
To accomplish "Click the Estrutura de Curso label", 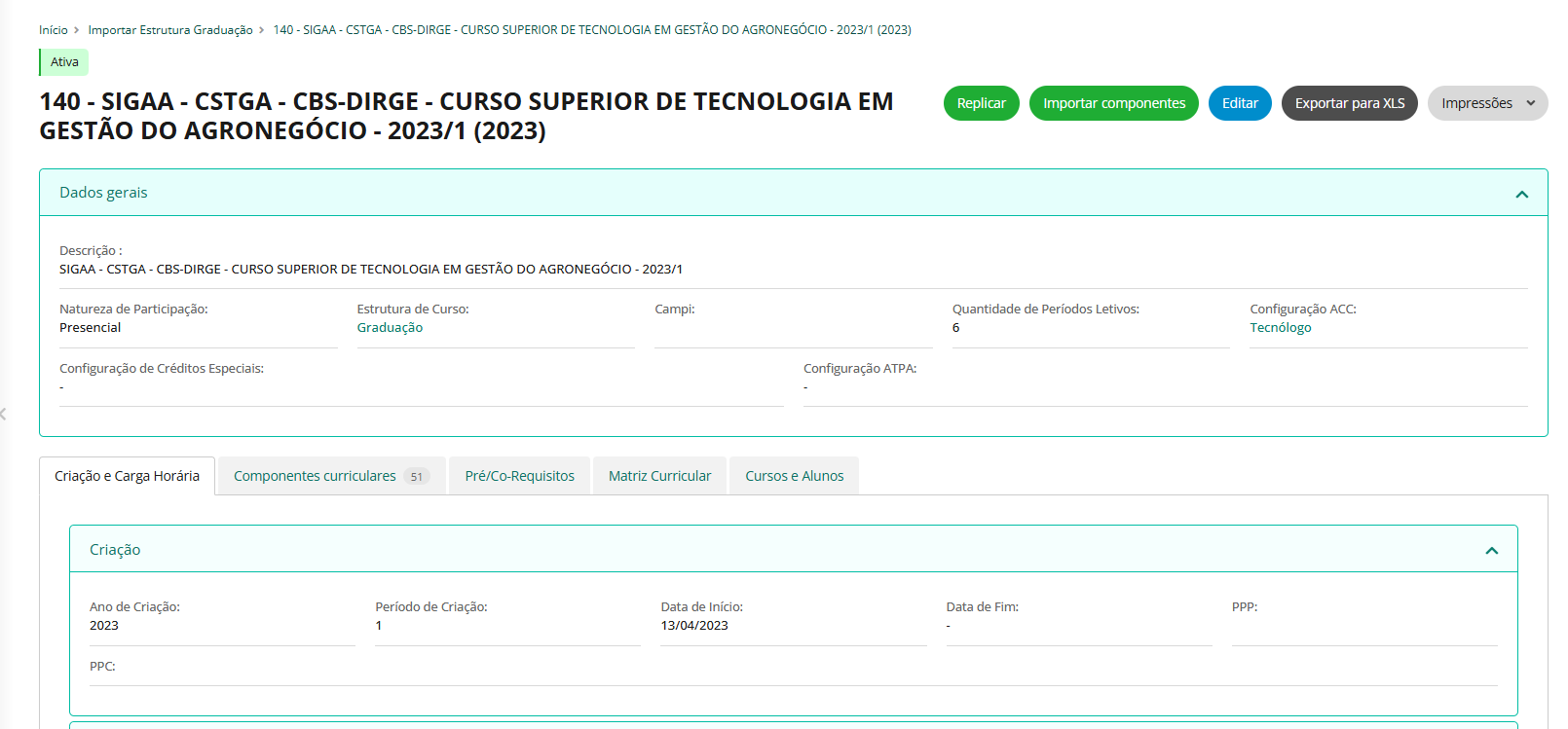I will coord(413,310).
